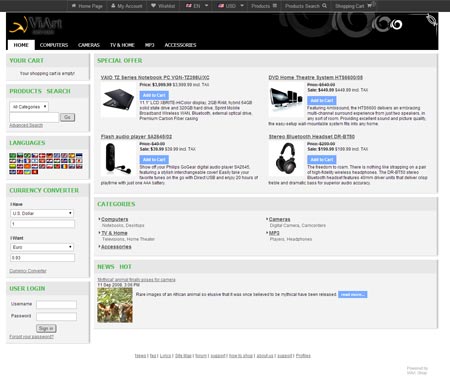The width and height of the screenshot is (450, 380).
Task: Click the Sign in button
Action: pos(46,329)
